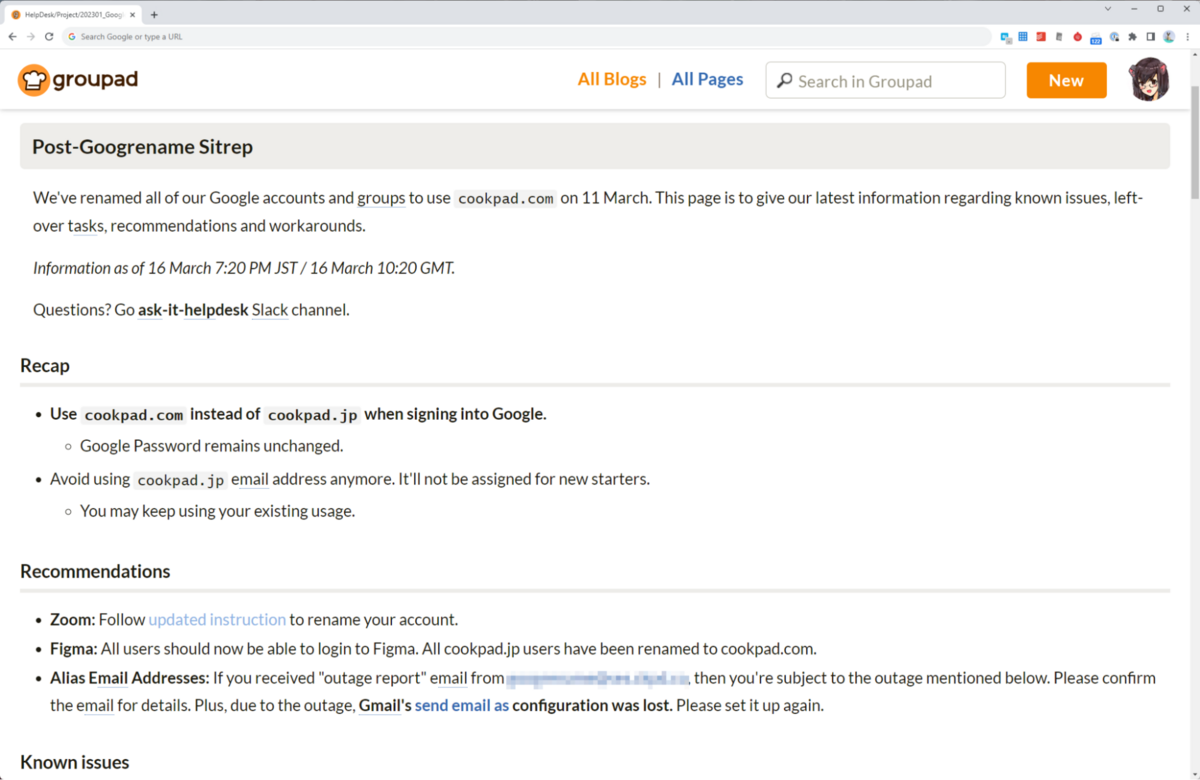The width and height of the screenshot is (1200, 780).
Task: Open the updated instruction link
Action: [217, 619]
